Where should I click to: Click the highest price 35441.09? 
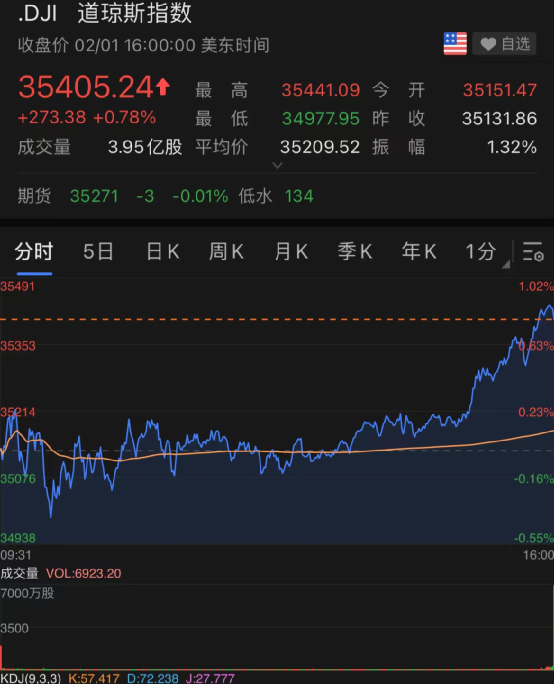[321, 90]
